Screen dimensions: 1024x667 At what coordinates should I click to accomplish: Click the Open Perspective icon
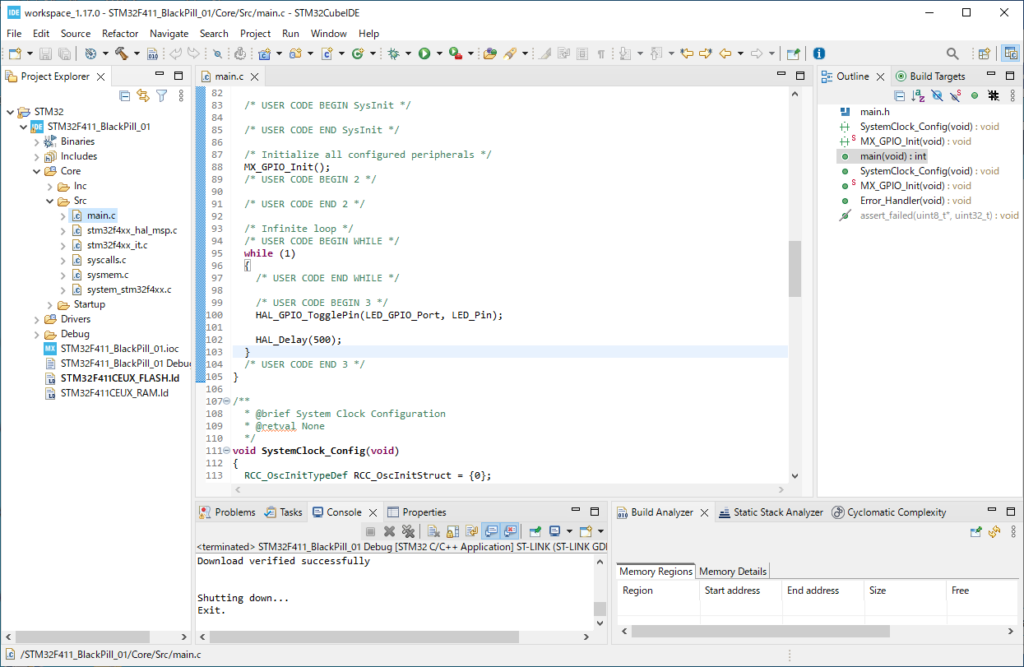(984, 54)
